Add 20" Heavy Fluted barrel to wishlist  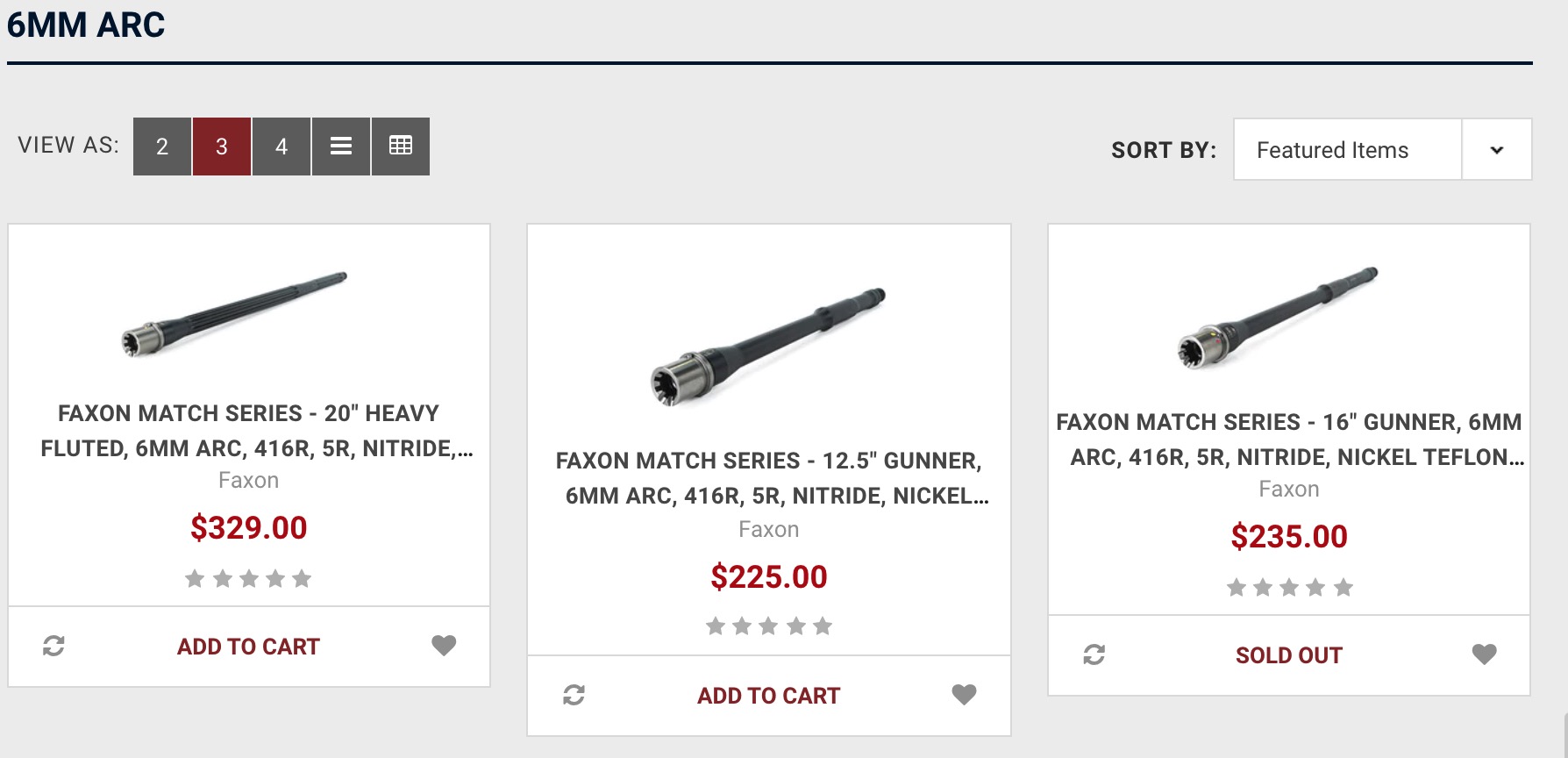pos(444,646)
